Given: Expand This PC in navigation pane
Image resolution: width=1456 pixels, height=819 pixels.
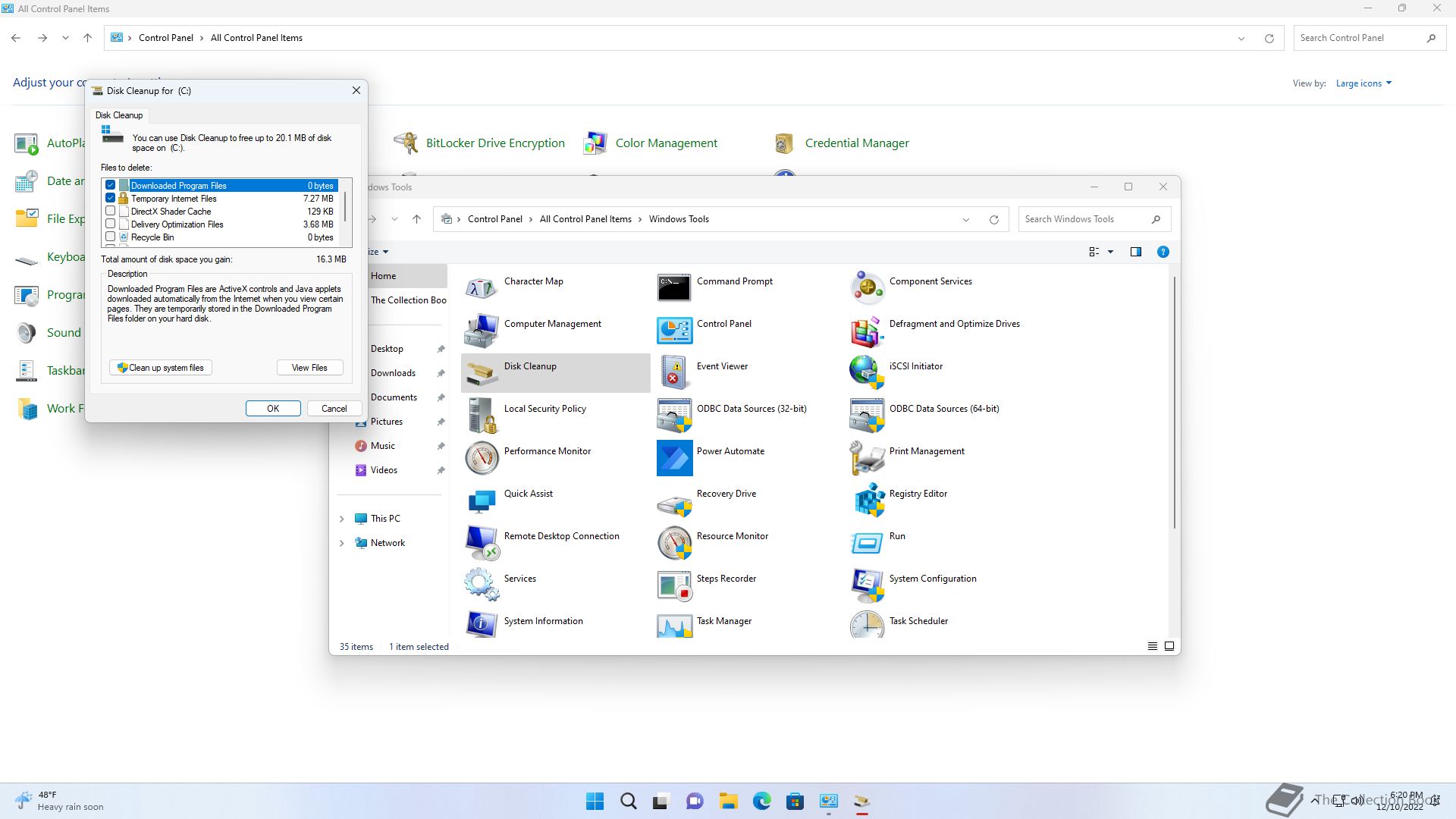Looking at the screenshot, I should tap(341, 519).
